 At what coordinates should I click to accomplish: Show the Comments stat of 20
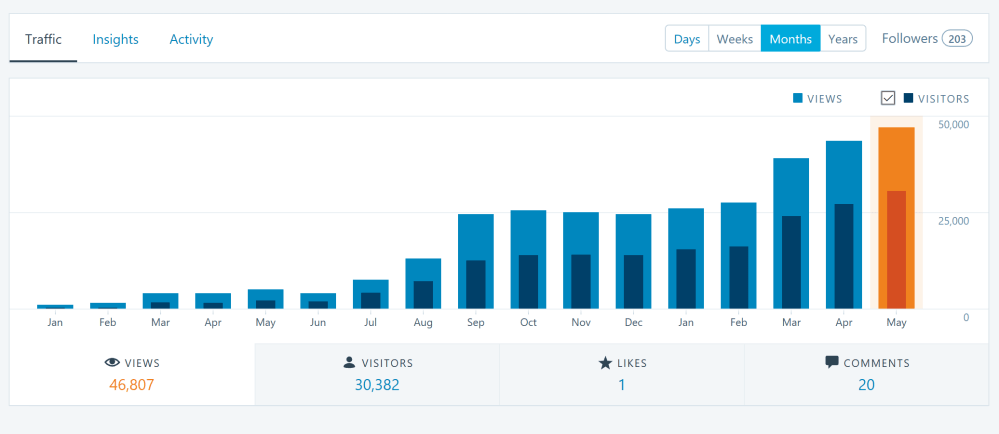pos(866,385)
